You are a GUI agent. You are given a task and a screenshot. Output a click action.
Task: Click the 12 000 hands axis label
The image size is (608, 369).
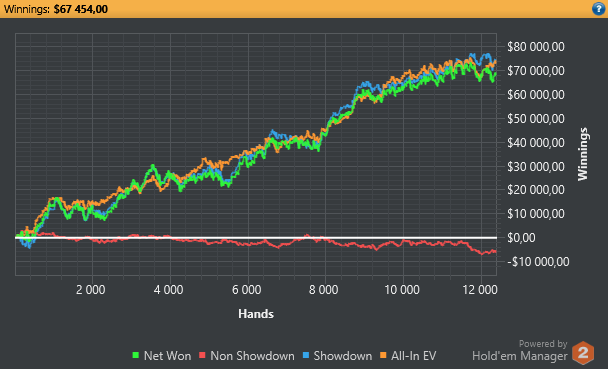480,290
